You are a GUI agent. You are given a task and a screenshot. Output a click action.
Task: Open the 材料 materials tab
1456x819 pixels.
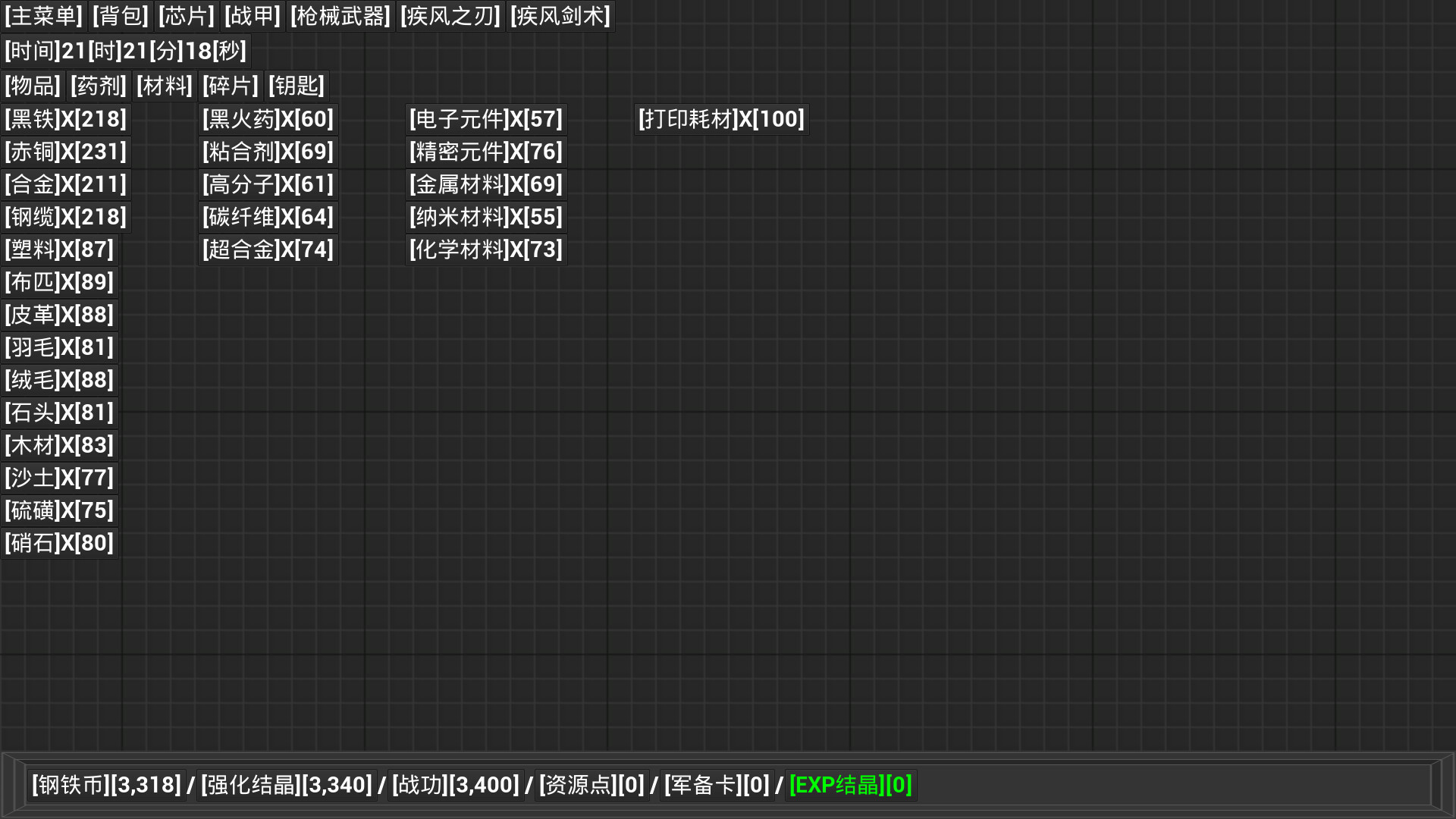coord(164,86)
